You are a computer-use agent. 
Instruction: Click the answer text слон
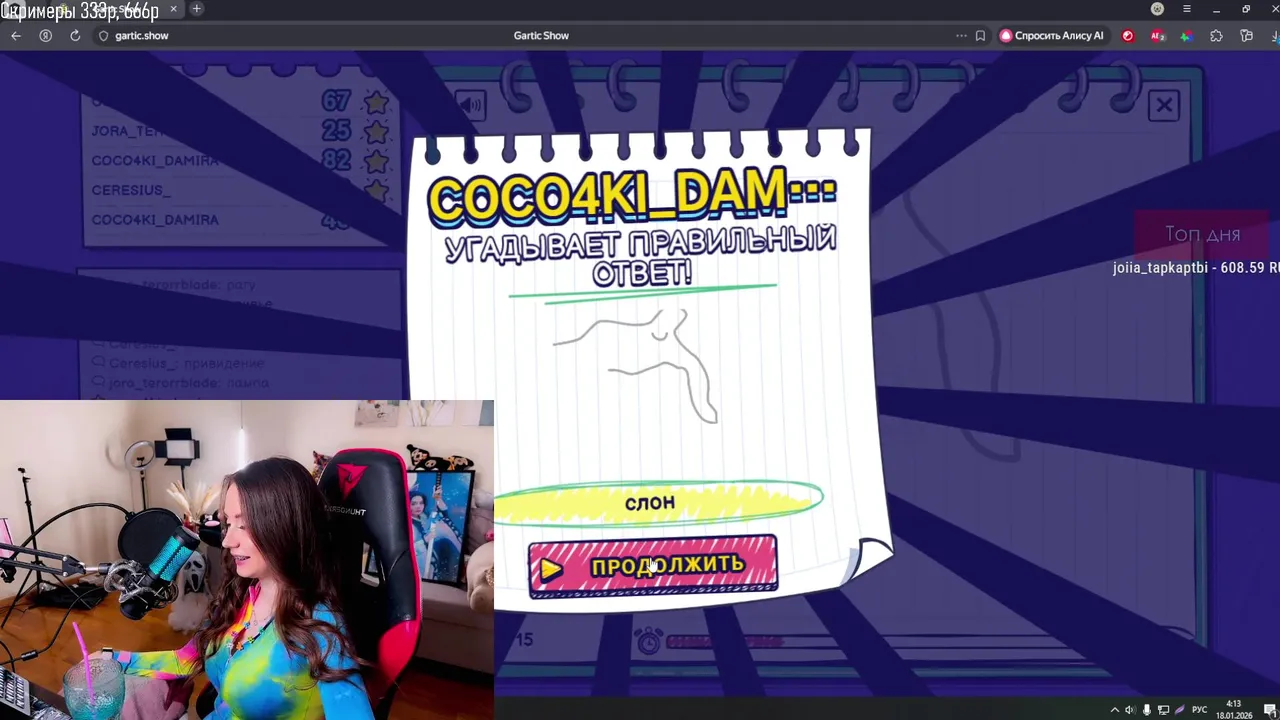pyautogui.click(x=650, y=503)
